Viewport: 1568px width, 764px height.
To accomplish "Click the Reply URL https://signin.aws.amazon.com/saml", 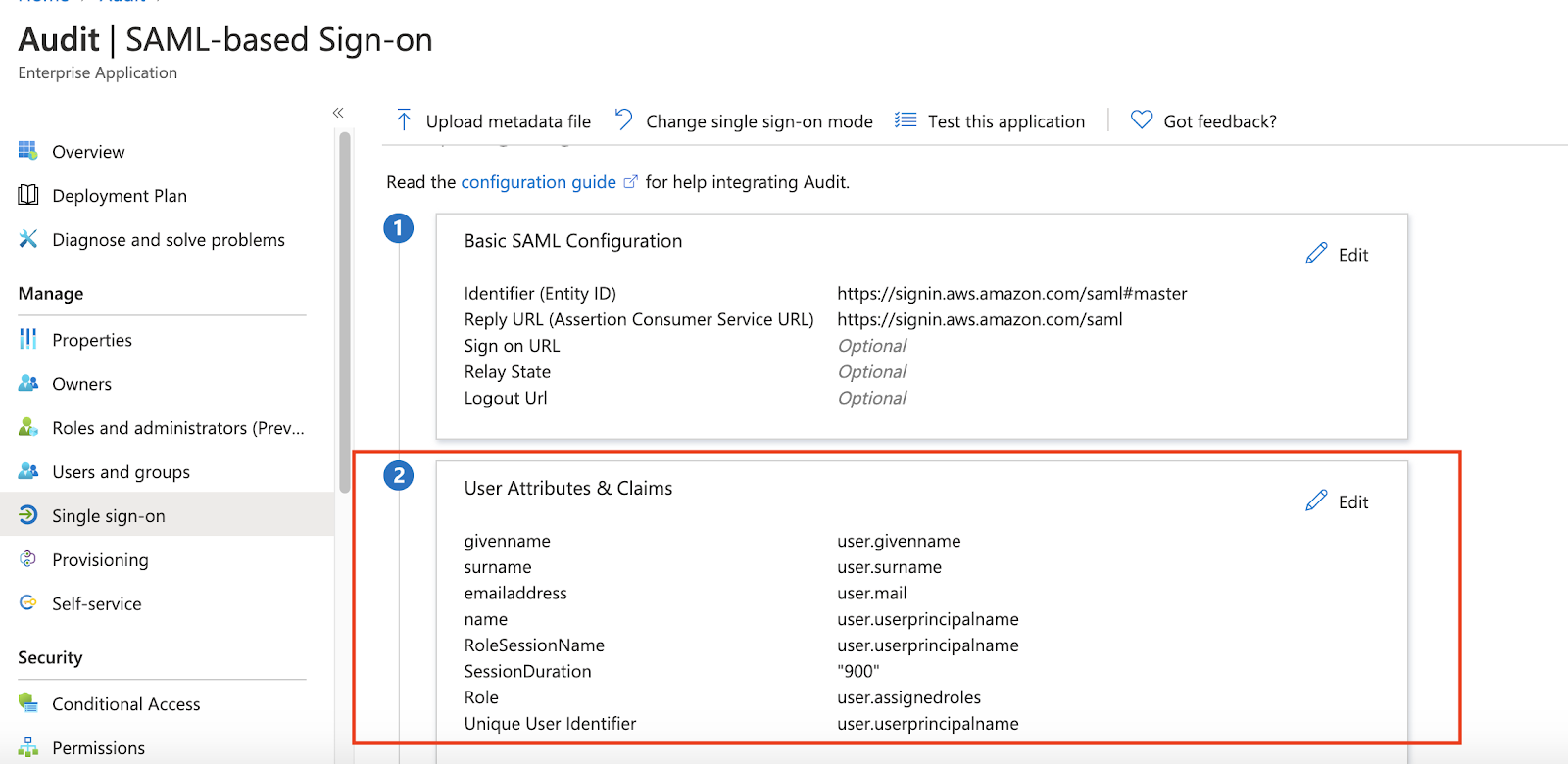I will [980, 319].
